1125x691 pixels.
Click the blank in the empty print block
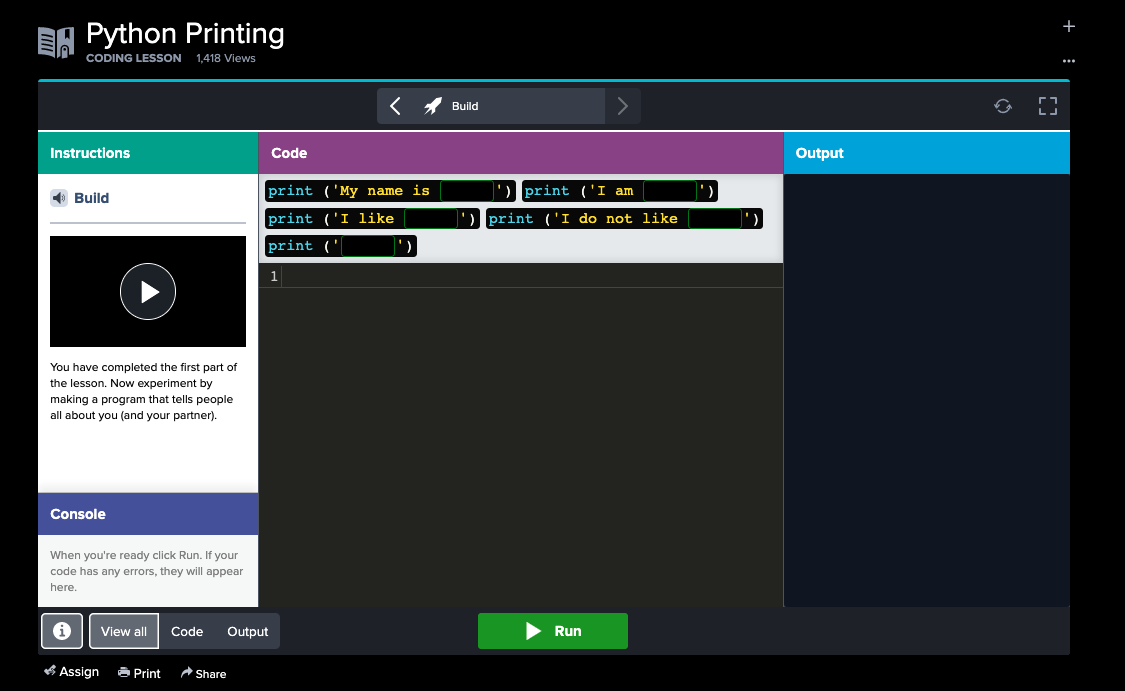(x=368, y=246)
